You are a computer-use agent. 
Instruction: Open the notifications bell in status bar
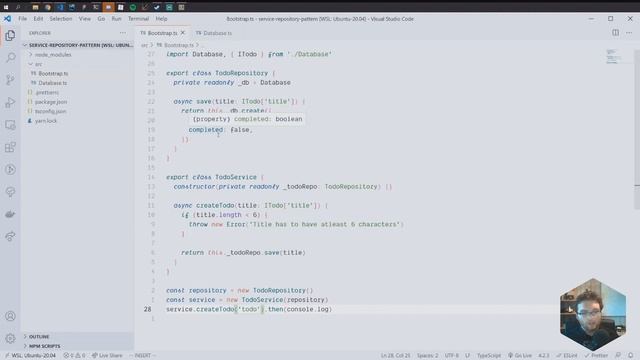[x=631, y=356]
